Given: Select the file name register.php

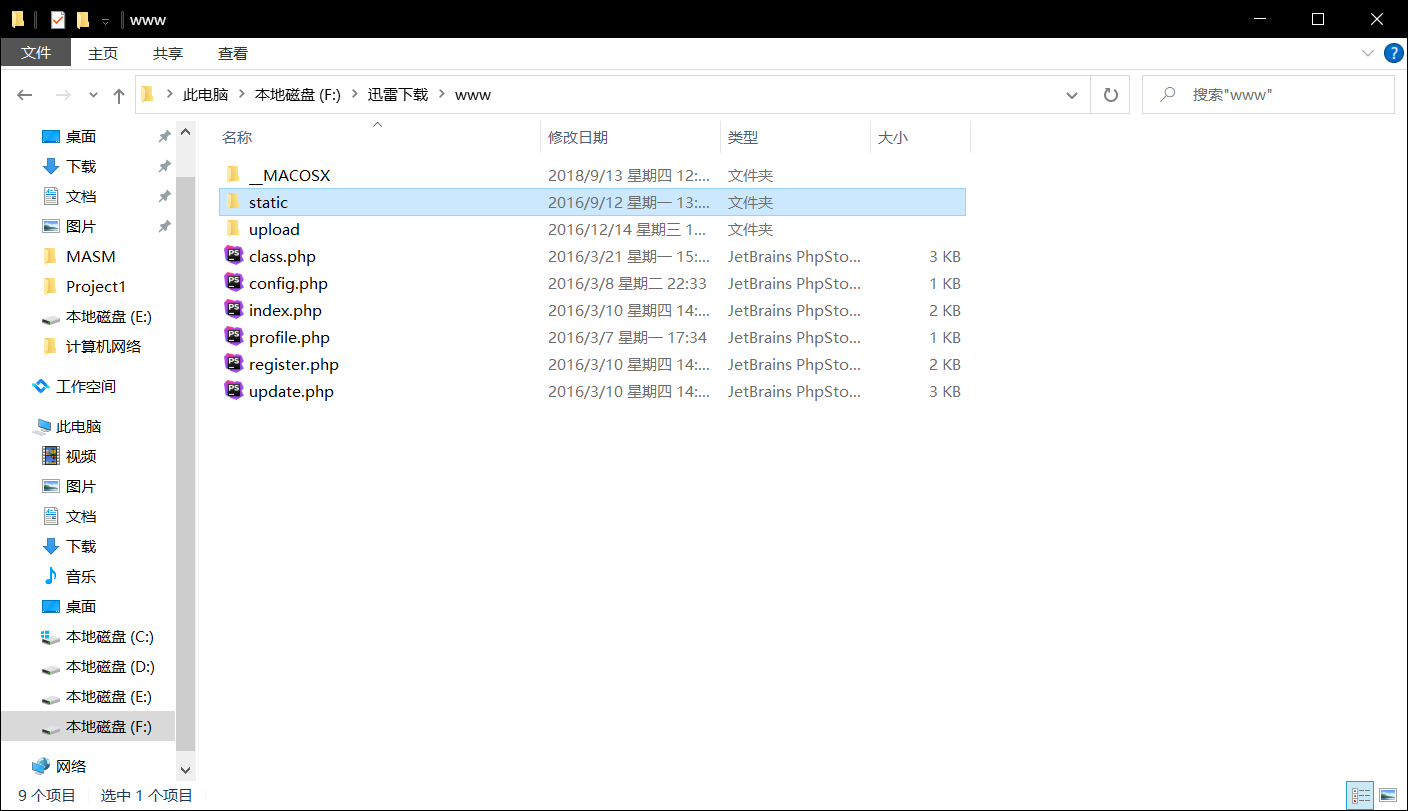Looking at the screenshot, I should [x=294, y=364].
